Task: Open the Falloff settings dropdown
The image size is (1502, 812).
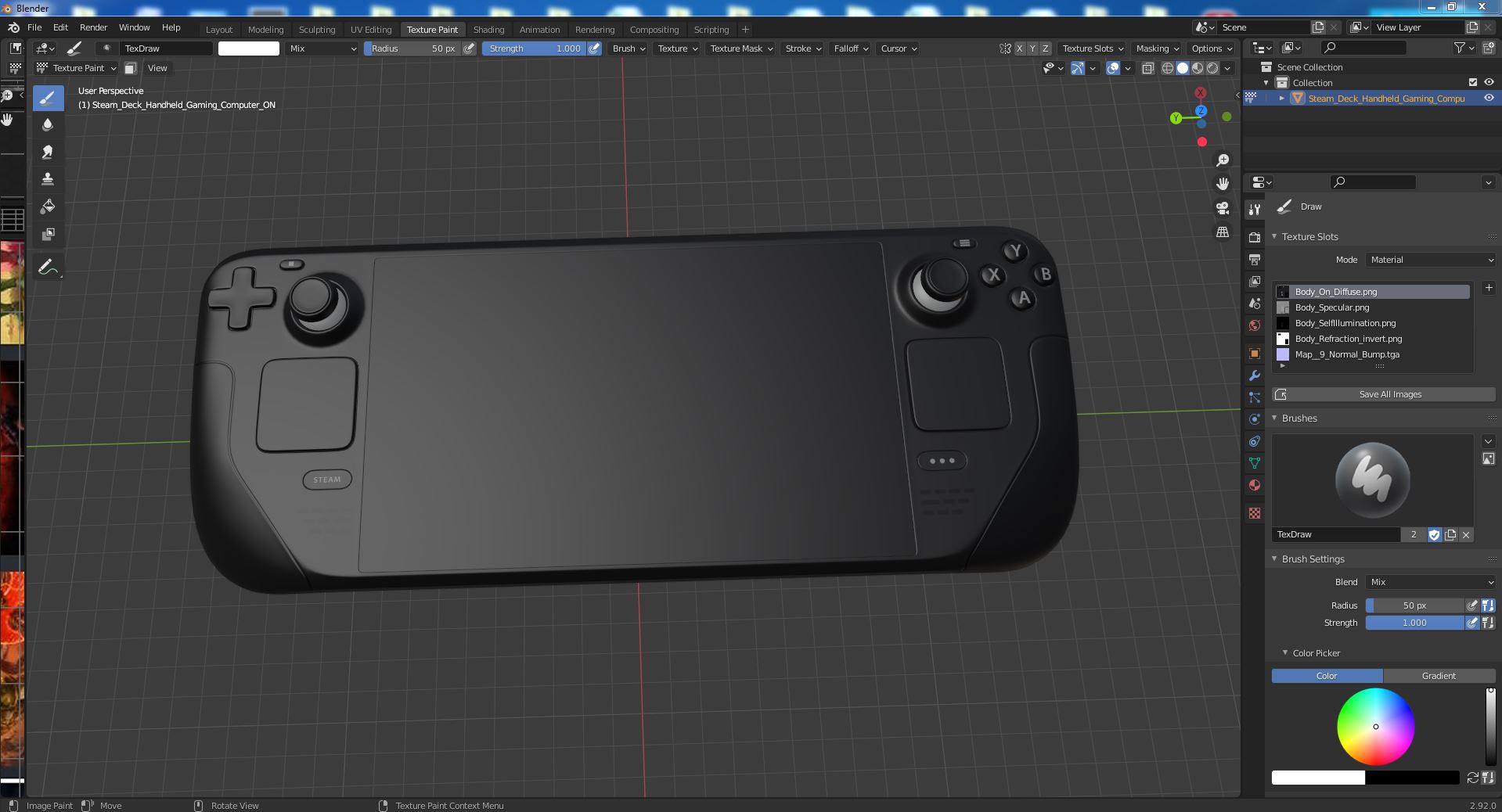Action: coord(851,49)
